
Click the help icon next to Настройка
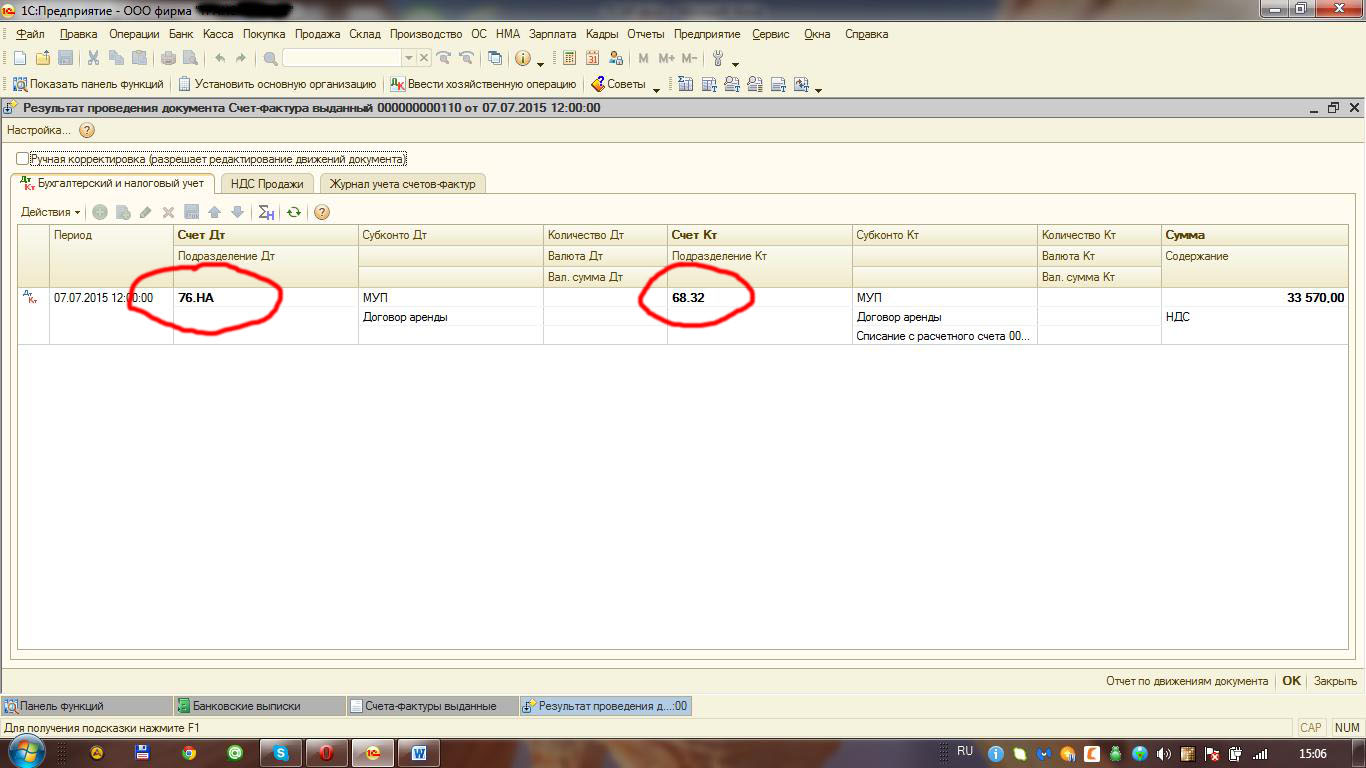coord(87,130)
